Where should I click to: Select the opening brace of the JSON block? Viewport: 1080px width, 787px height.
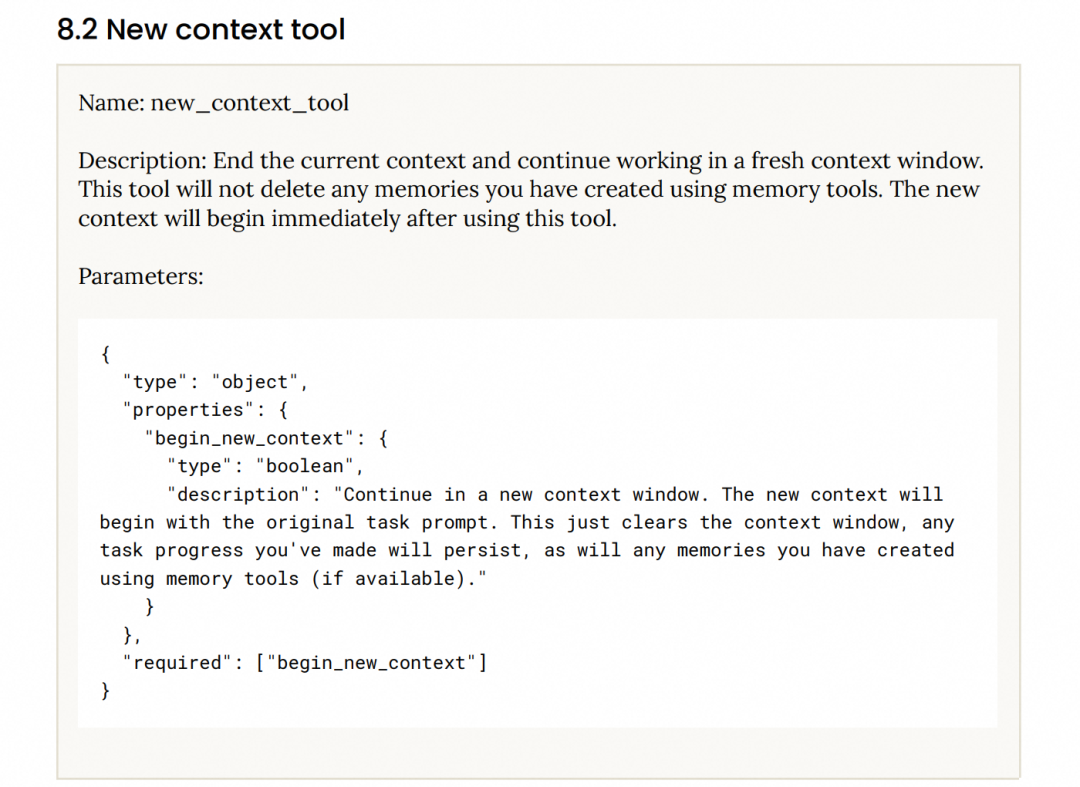pyautogui.click(x=103, y=353)
